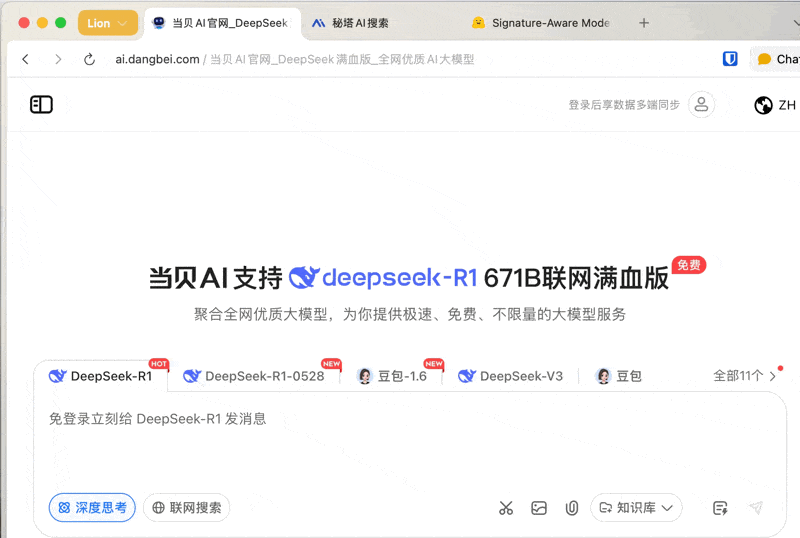Click 登录后享数据多端同步 login link
Image resolution: width=800 pixels, height=538 pixels.
624,105
